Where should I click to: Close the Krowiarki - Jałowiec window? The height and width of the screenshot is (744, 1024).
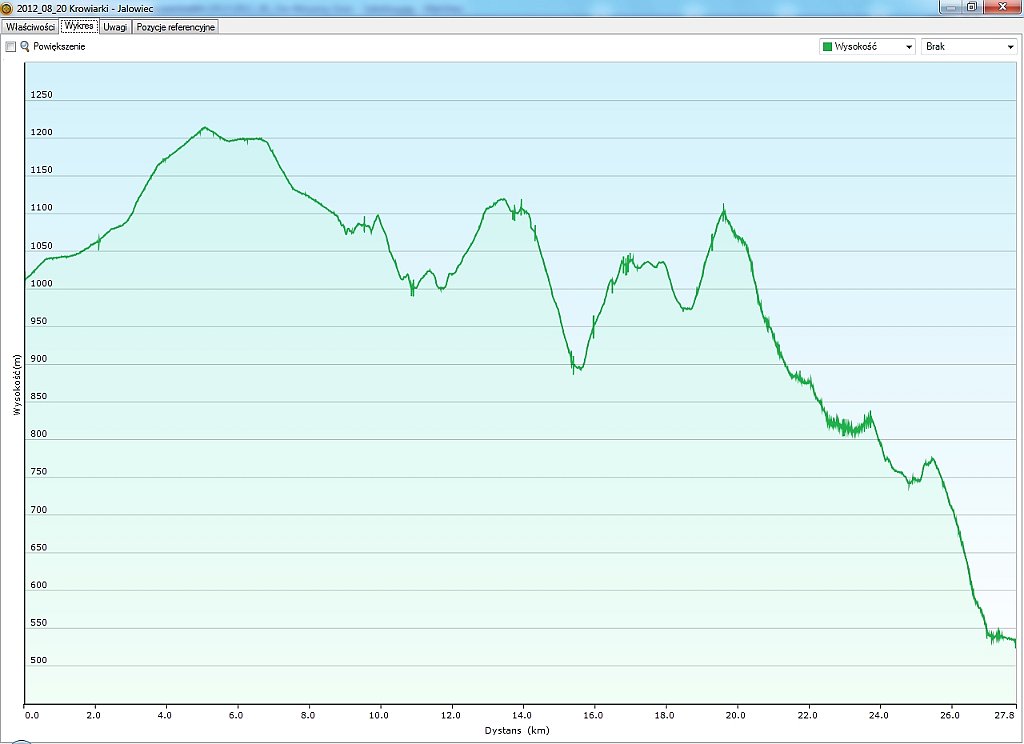(x=1003, y=6)
